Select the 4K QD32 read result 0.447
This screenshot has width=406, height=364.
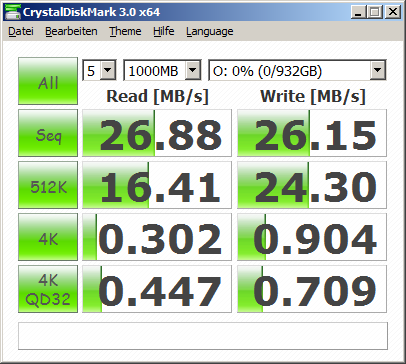tap(157, 289)
